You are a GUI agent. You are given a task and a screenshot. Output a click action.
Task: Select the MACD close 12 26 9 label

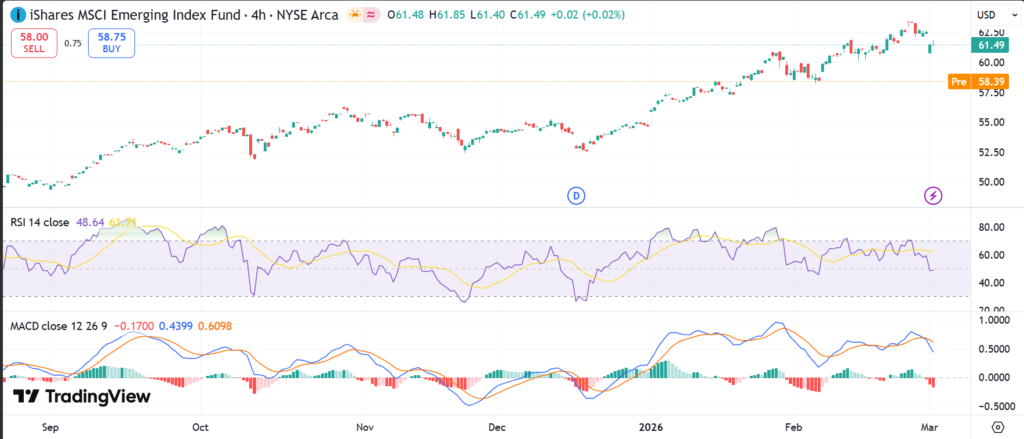coord(58,327)
